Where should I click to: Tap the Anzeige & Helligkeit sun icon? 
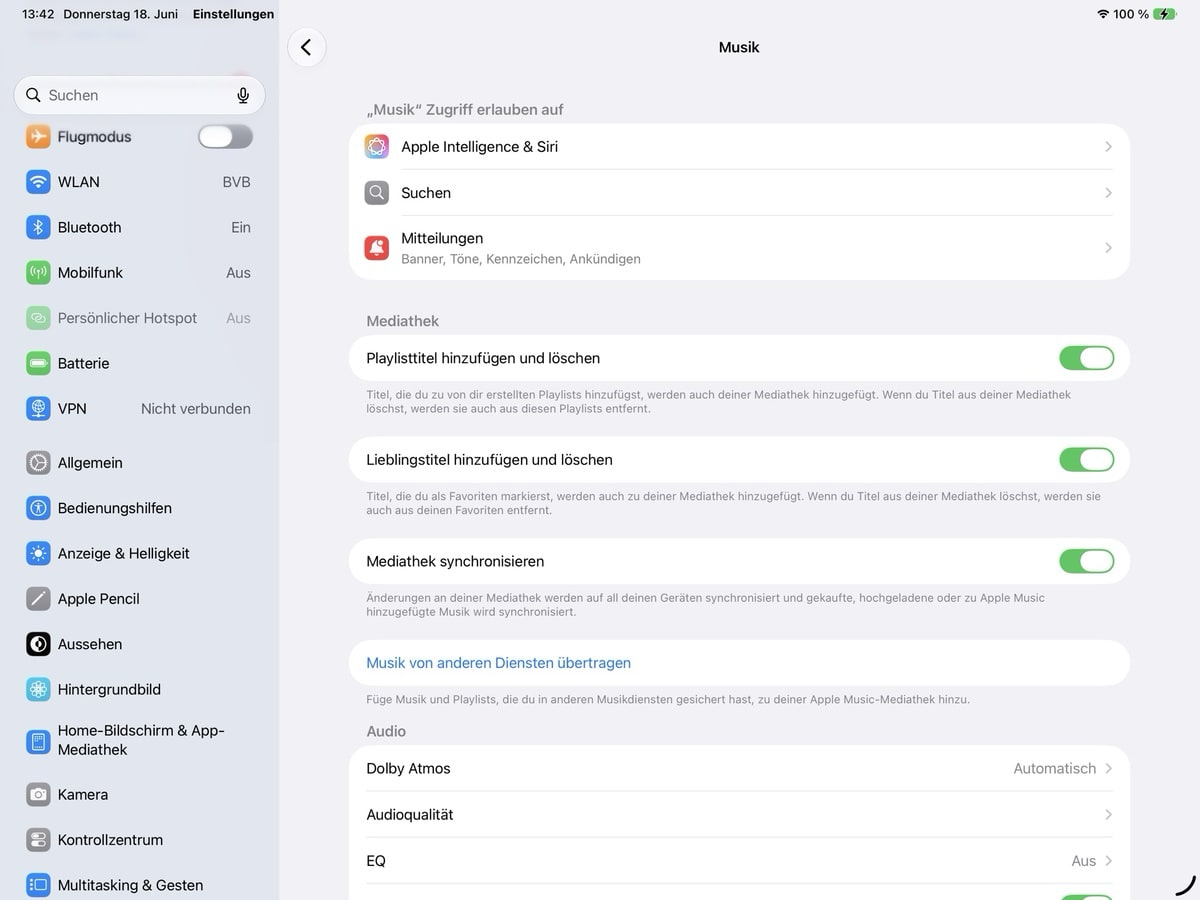pos(38,553)
